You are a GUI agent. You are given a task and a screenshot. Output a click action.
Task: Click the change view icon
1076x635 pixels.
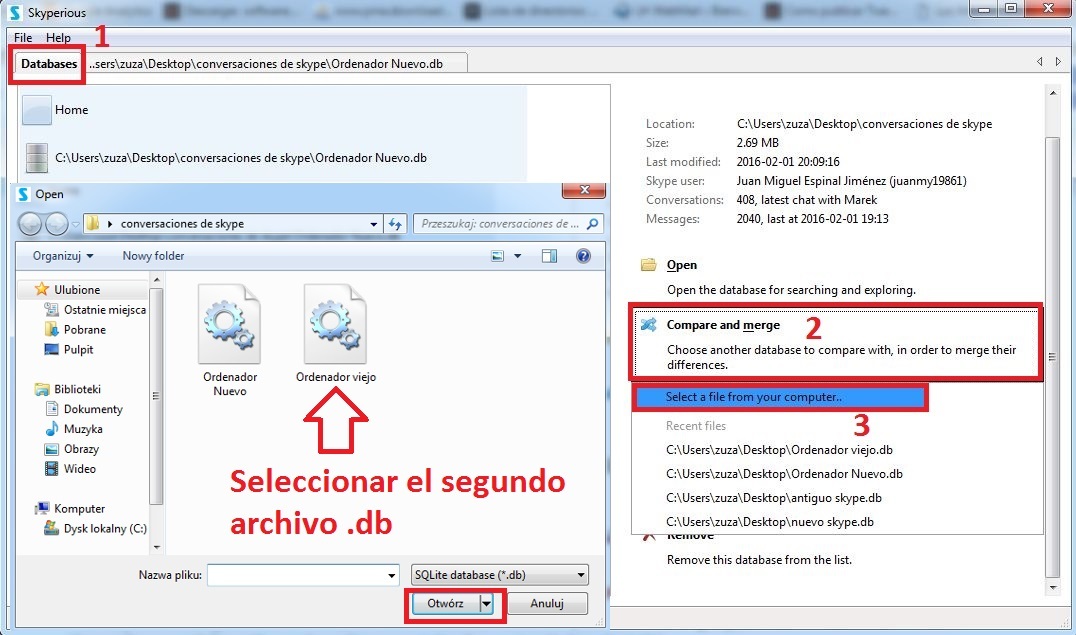click(x=498, y=256)
